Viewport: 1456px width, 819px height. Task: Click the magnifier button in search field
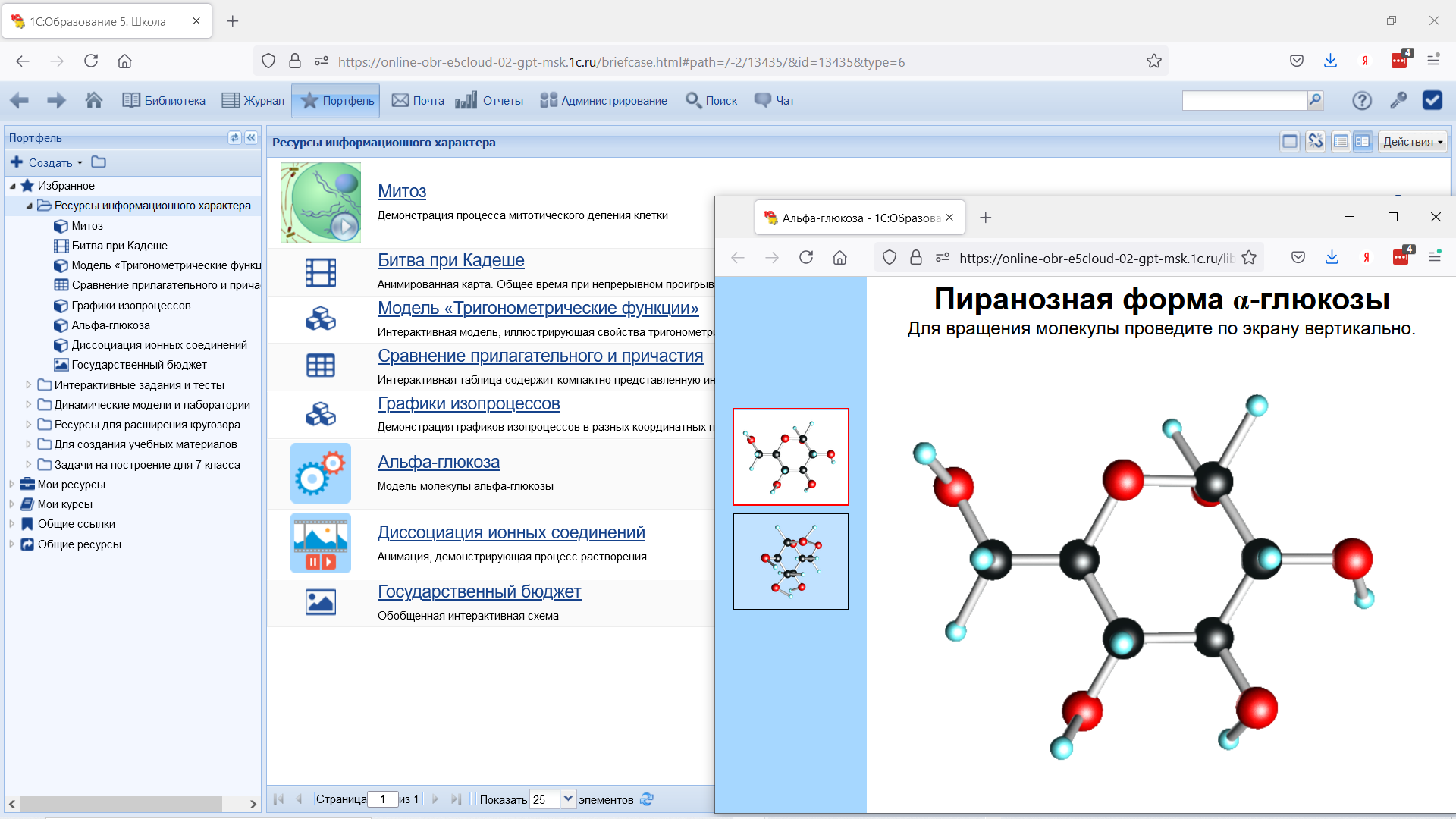click(x=1316, y=100)
